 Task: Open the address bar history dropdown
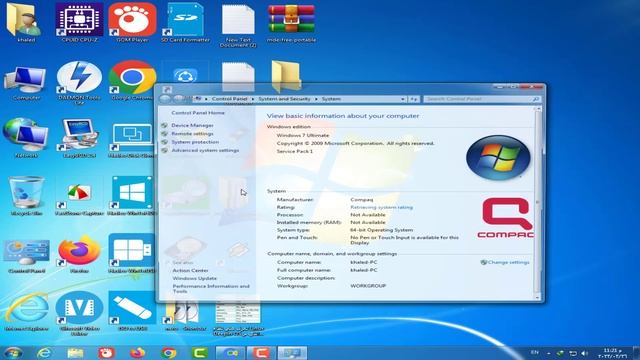(x=402, y=99)
